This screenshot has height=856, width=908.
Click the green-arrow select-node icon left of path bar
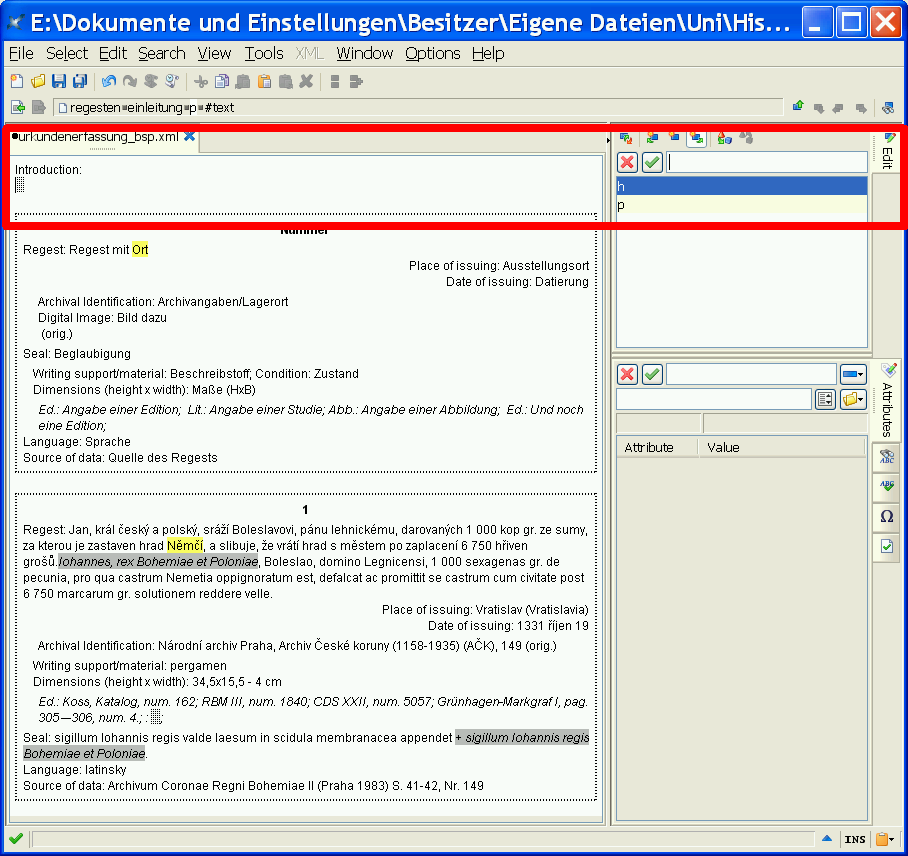tap(18, 108)
